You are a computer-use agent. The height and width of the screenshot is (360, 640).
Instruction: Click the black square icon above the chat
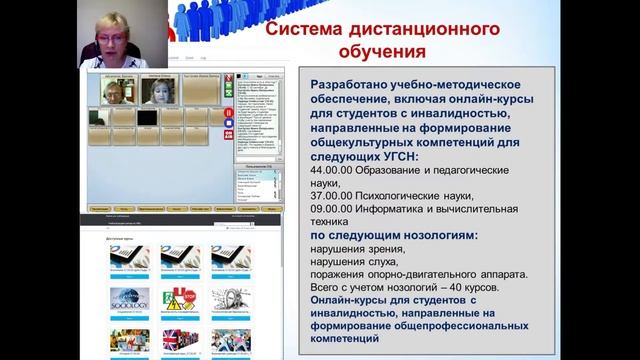coord(239,76)
